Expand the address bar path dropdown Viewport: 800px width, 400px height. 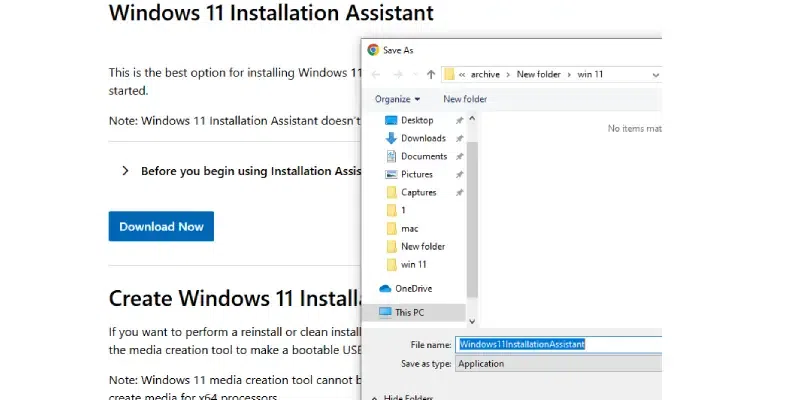click(x=656, y=75)
